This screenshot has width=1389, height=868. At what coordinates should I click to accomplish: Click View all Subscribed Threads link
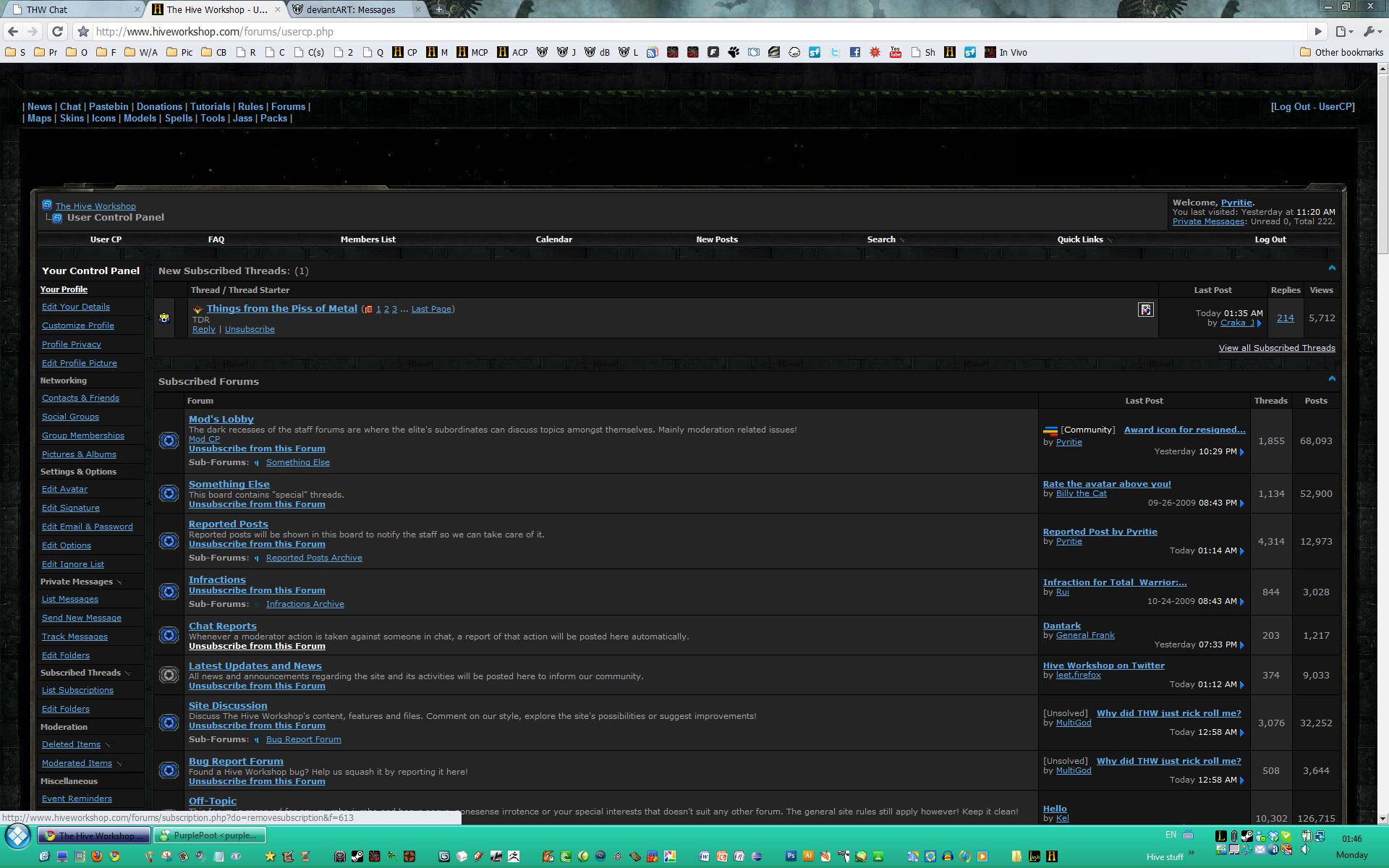[1277, 348]
